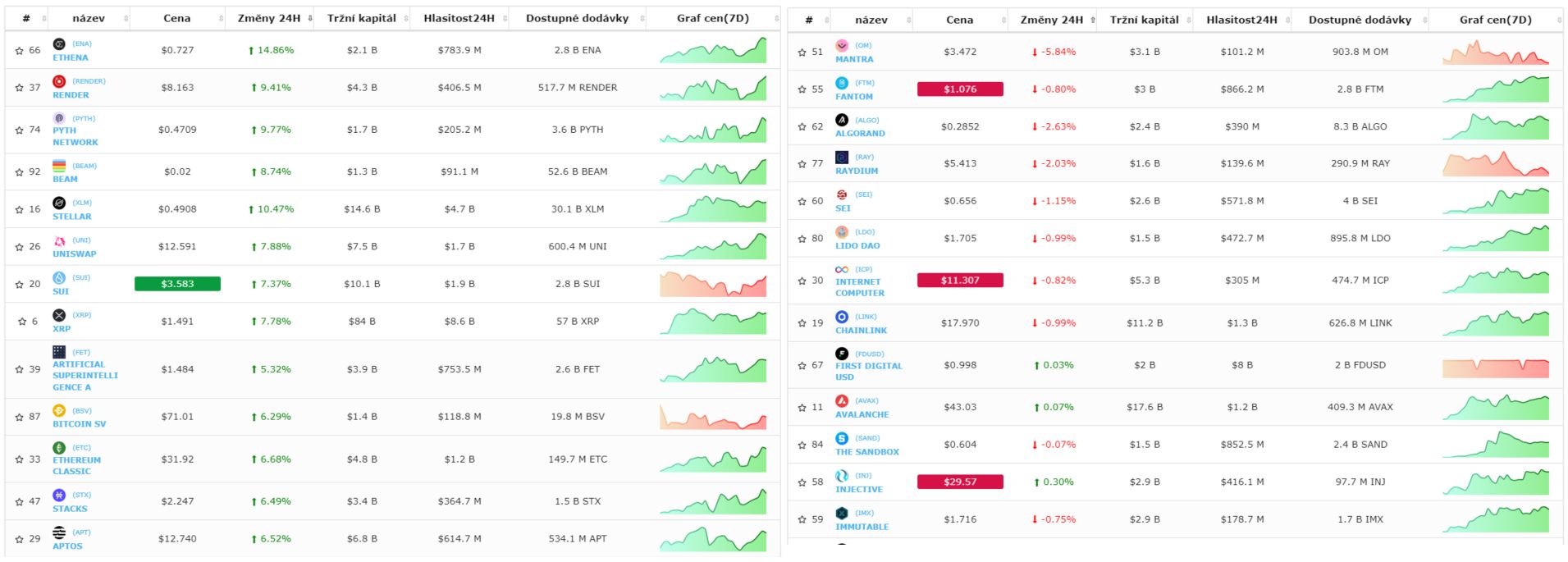Open the FIRST DIGITAL USD link
The width and height of the screenshot is (1568, 562).
(x=869, y=372)
